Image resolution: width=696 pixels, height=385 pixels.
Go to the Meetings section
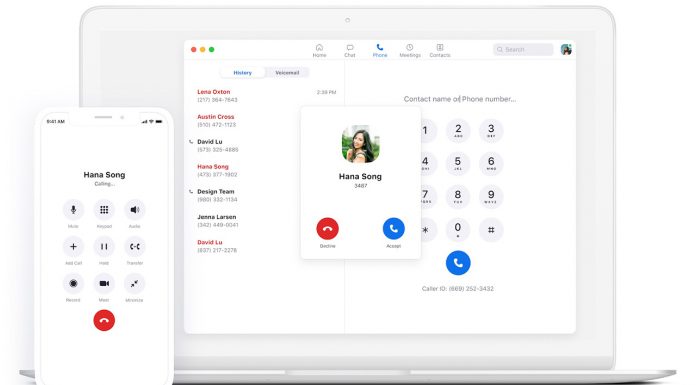click(x=410, y=51)
